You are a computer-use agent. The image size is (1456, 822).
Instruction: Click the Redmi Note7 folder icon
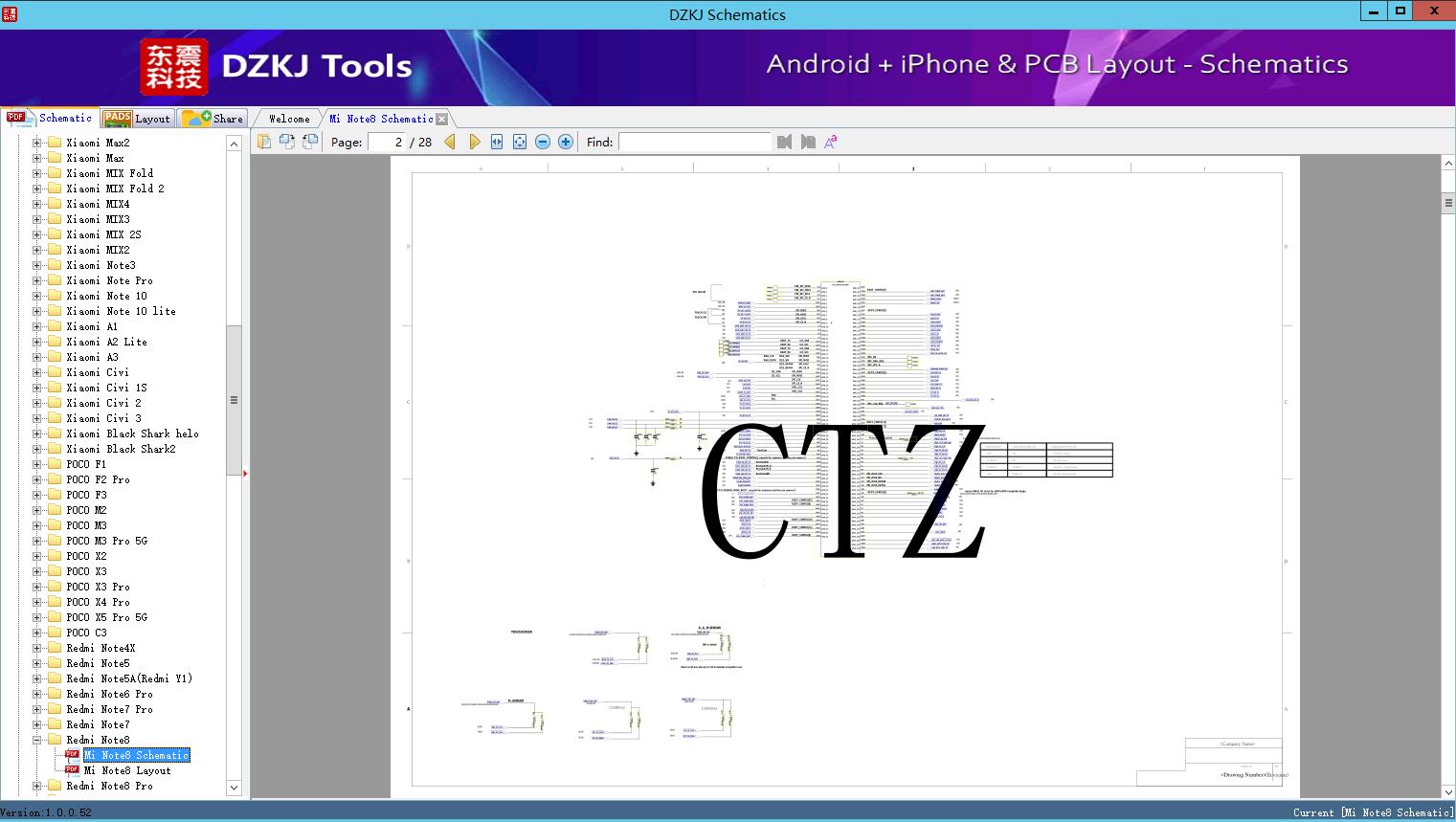[55, 724]
